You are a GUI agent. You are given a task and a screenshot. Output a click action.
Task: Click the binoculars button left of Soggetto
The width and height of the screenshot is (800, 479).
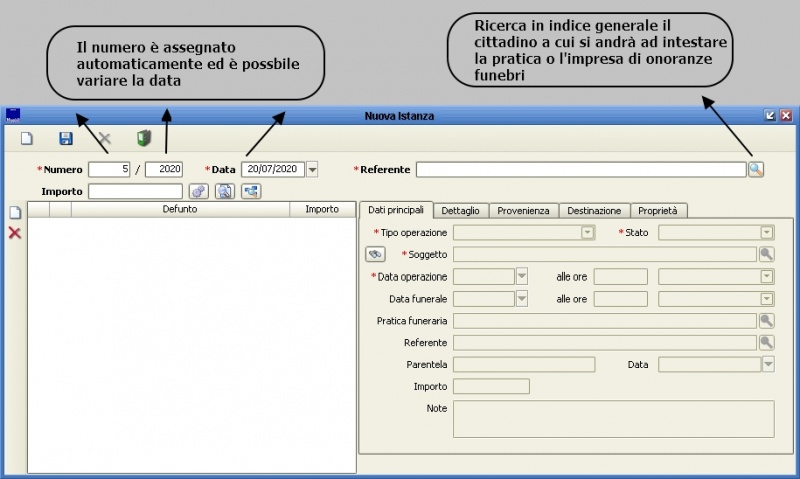(375, 254)
